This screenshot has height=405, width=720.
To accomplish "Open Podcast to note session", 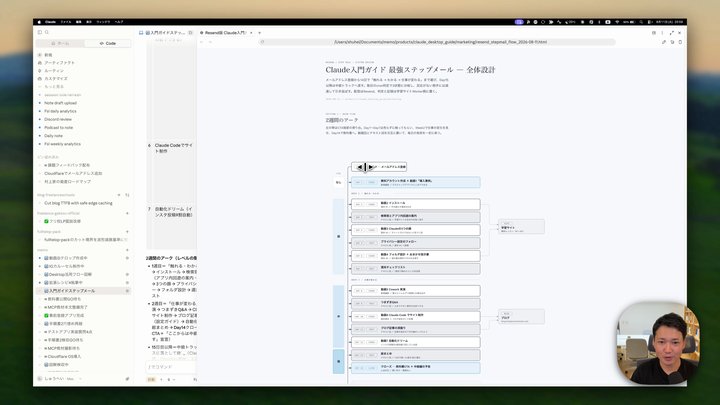I will (58, 128).
